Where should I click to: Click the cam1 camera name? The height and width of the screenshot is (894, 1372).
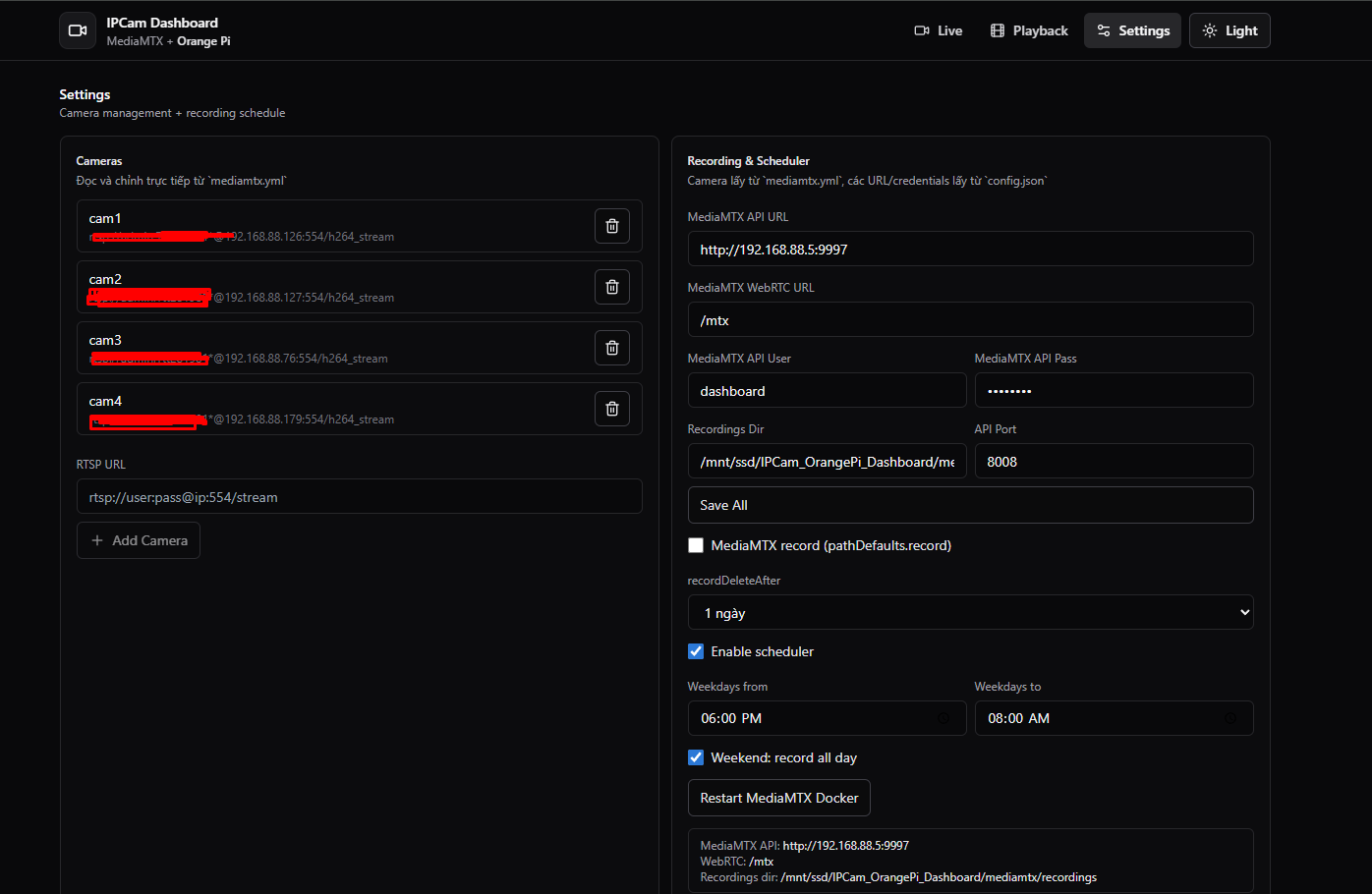point(105,218)
